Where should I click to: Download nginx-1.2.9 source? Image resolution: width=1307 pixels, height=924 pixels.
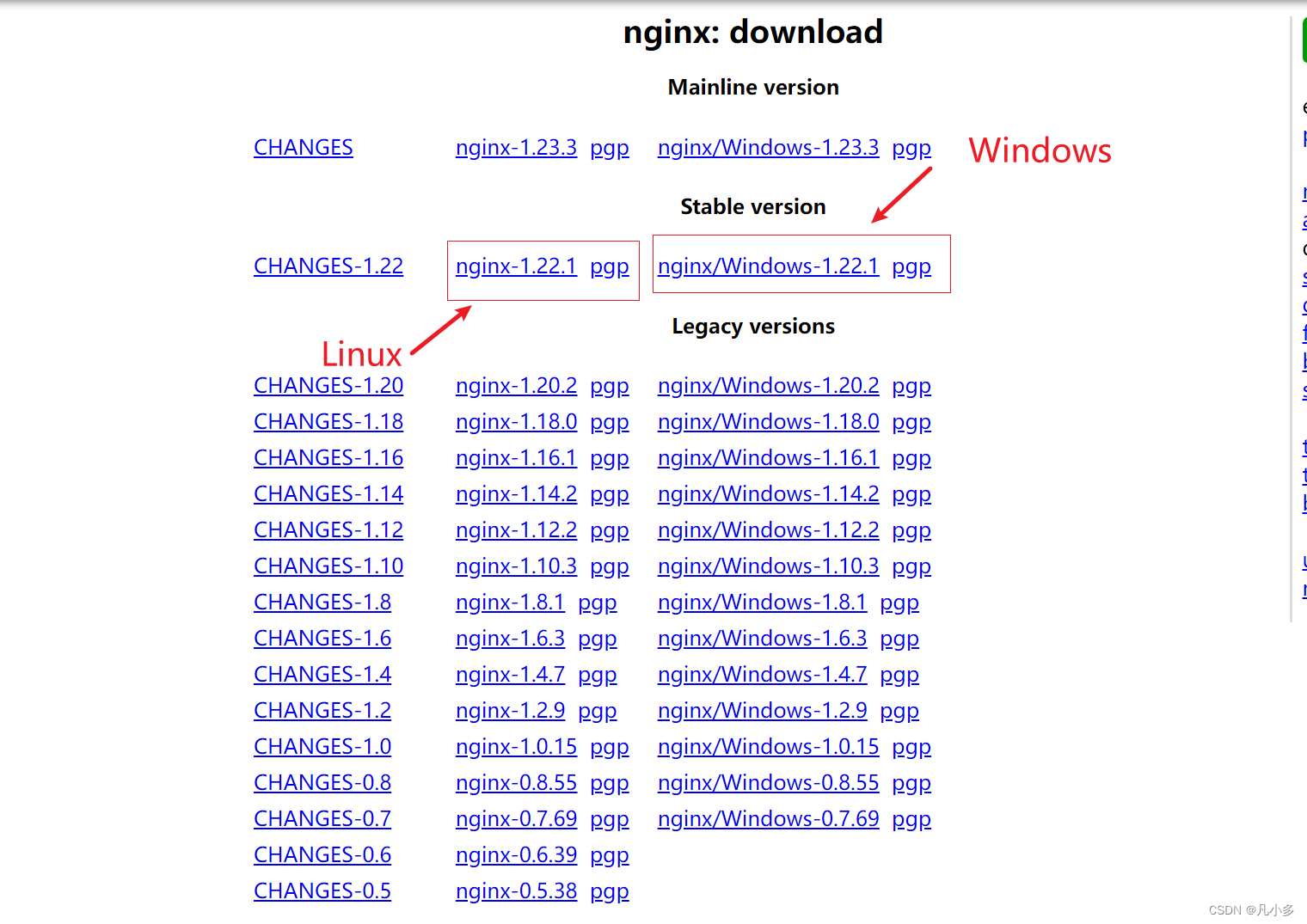(510, 711)
